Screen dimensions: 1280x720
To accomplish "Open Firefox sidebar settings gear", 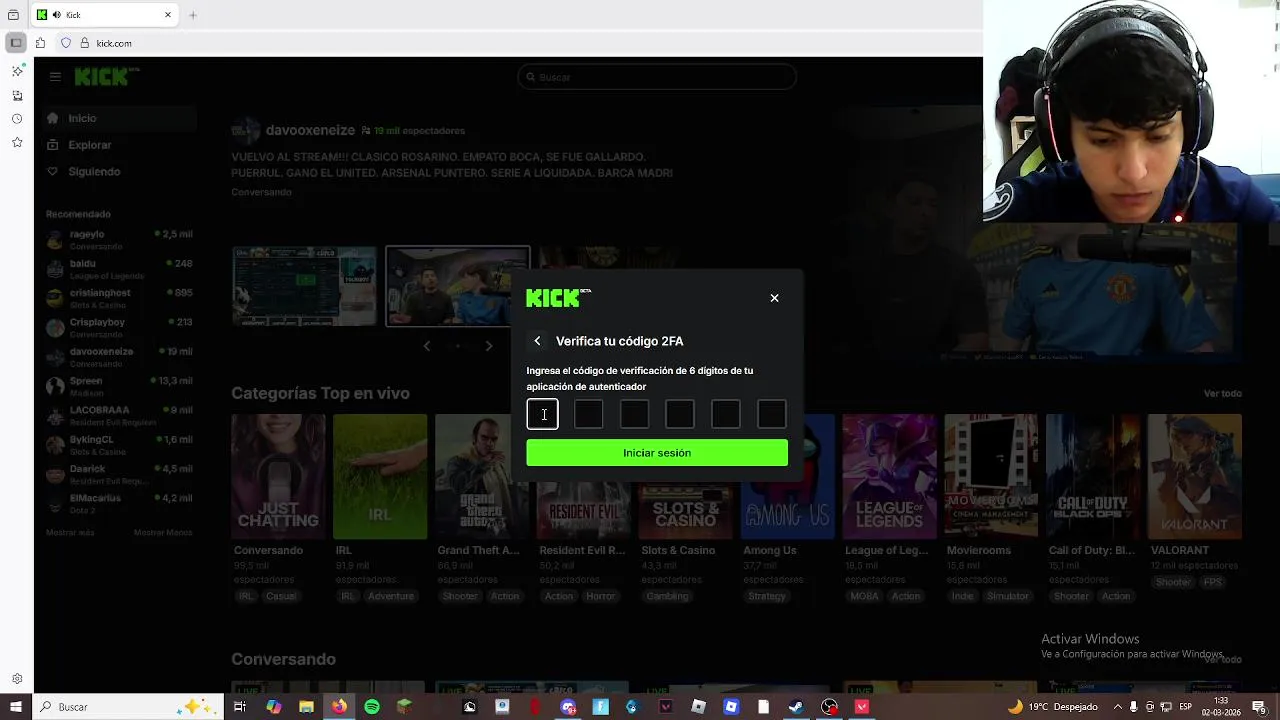I will pos(17,679).
